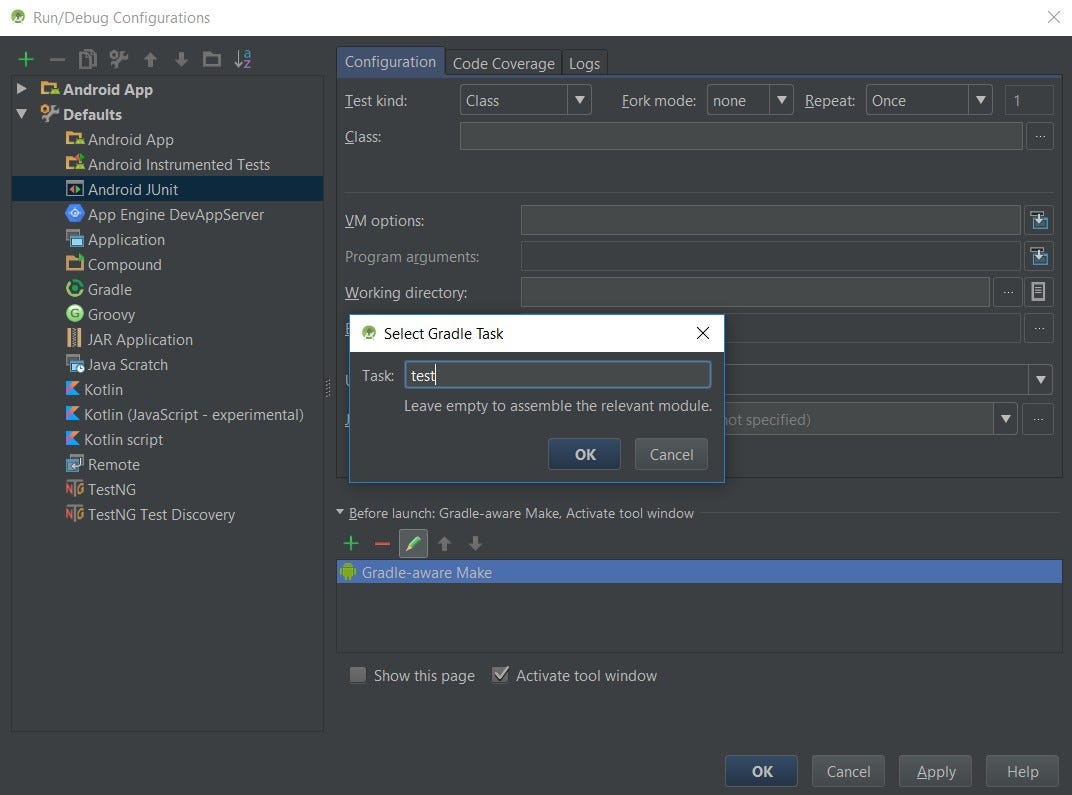
Task: Click ellipsis button beside JRE dropdown
Action: 1038,419
